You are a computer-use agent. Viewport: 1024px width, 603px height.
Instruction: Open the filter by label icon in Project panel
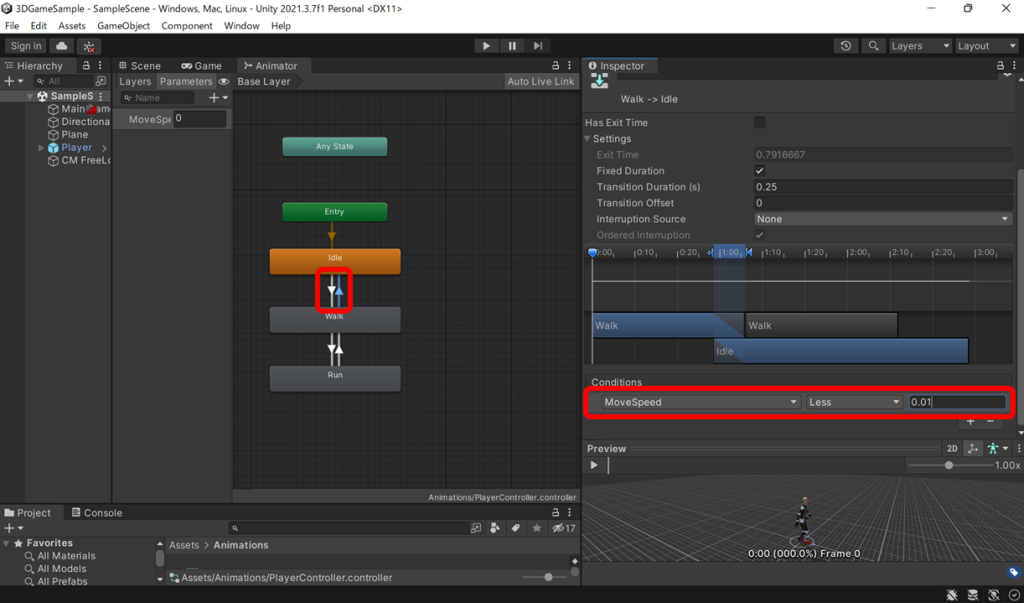(516, 527)
